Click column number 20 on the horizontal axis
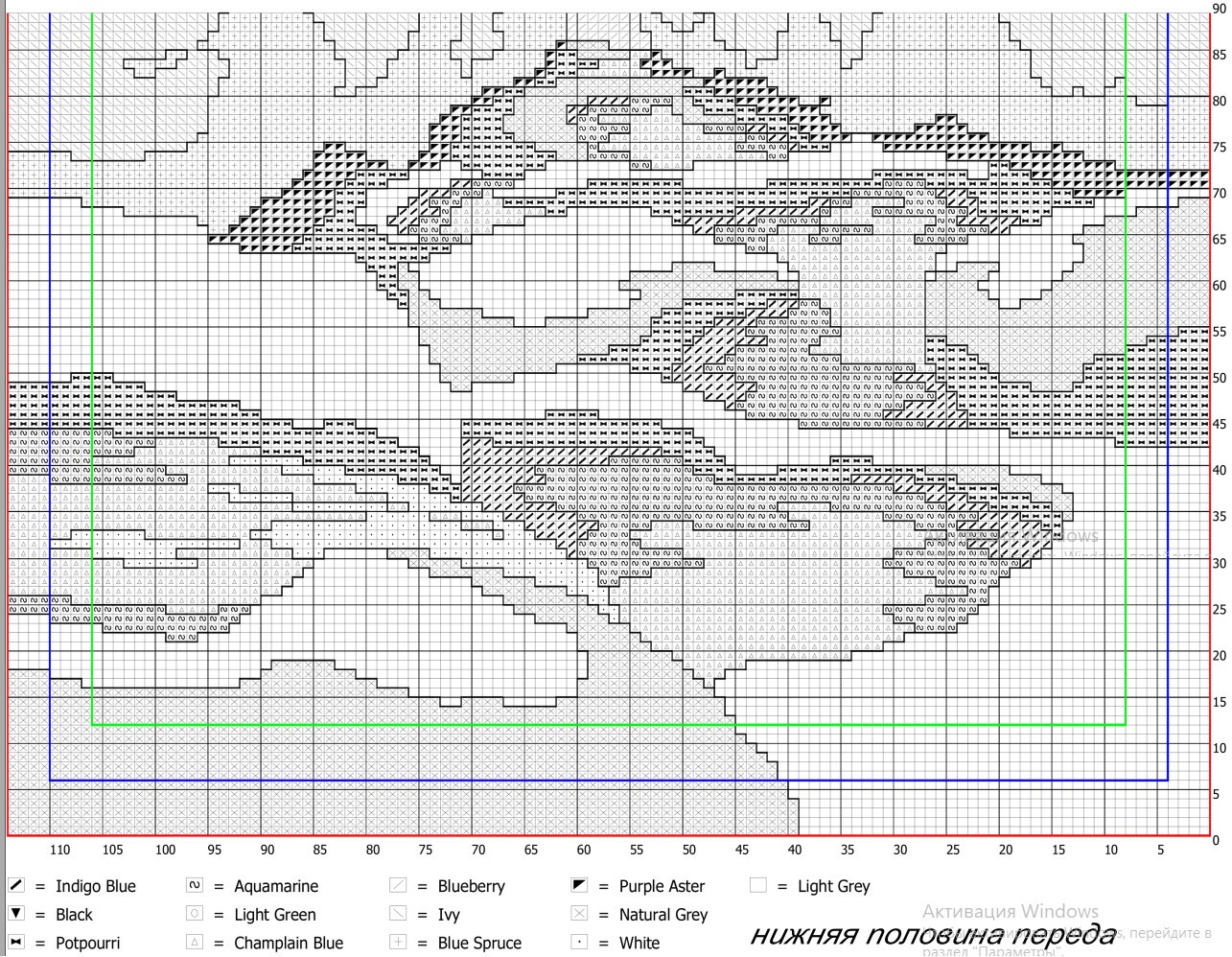The height and width of the screenshot is (957, 1232). [1005, 850]
